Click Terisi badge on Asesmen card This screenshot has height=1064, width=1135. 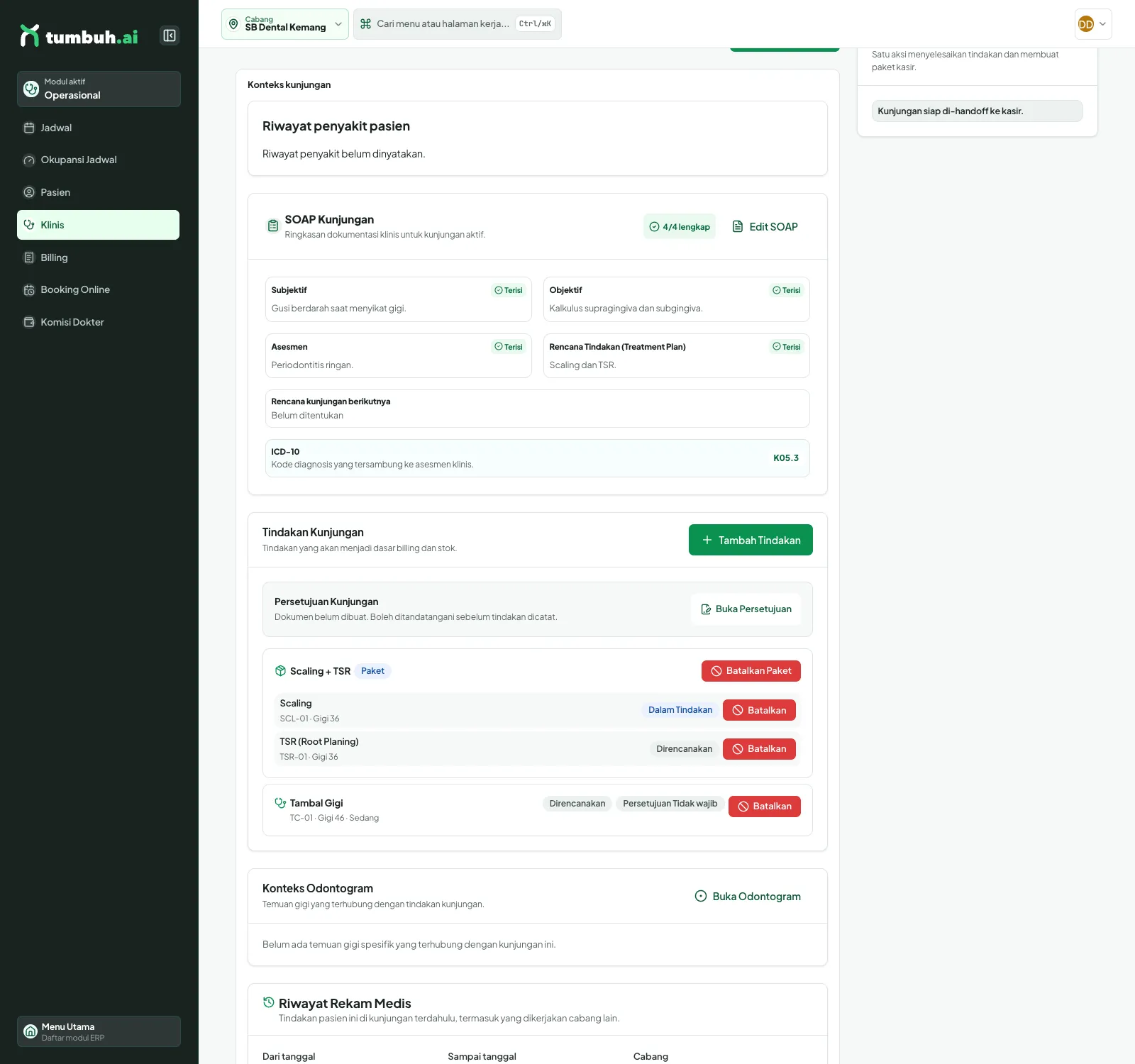509,347
